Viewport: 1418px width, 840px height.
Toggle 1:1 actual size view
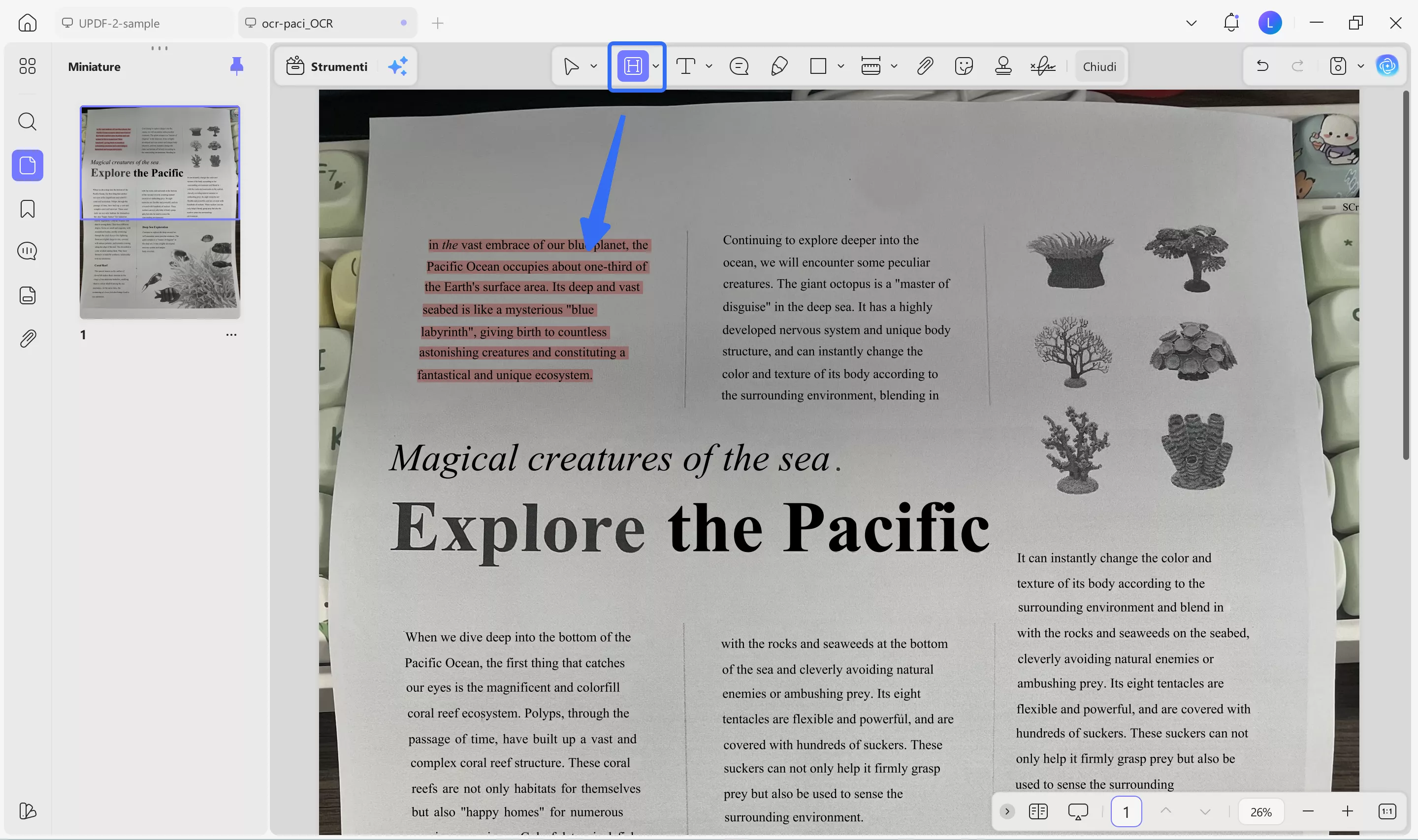tap(1387, 811)
